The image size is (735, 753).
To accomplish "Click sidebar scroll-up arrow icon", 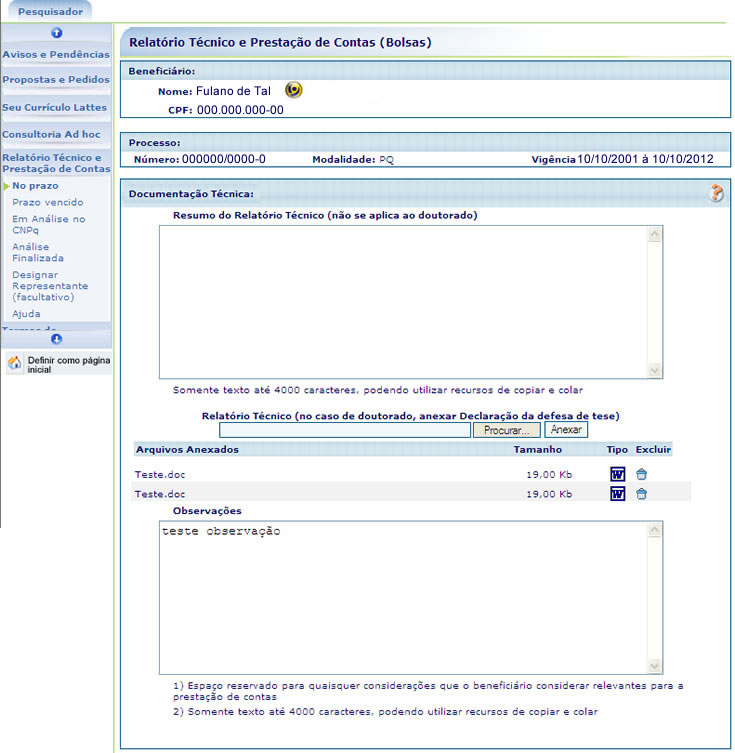I will coord(57,33).
